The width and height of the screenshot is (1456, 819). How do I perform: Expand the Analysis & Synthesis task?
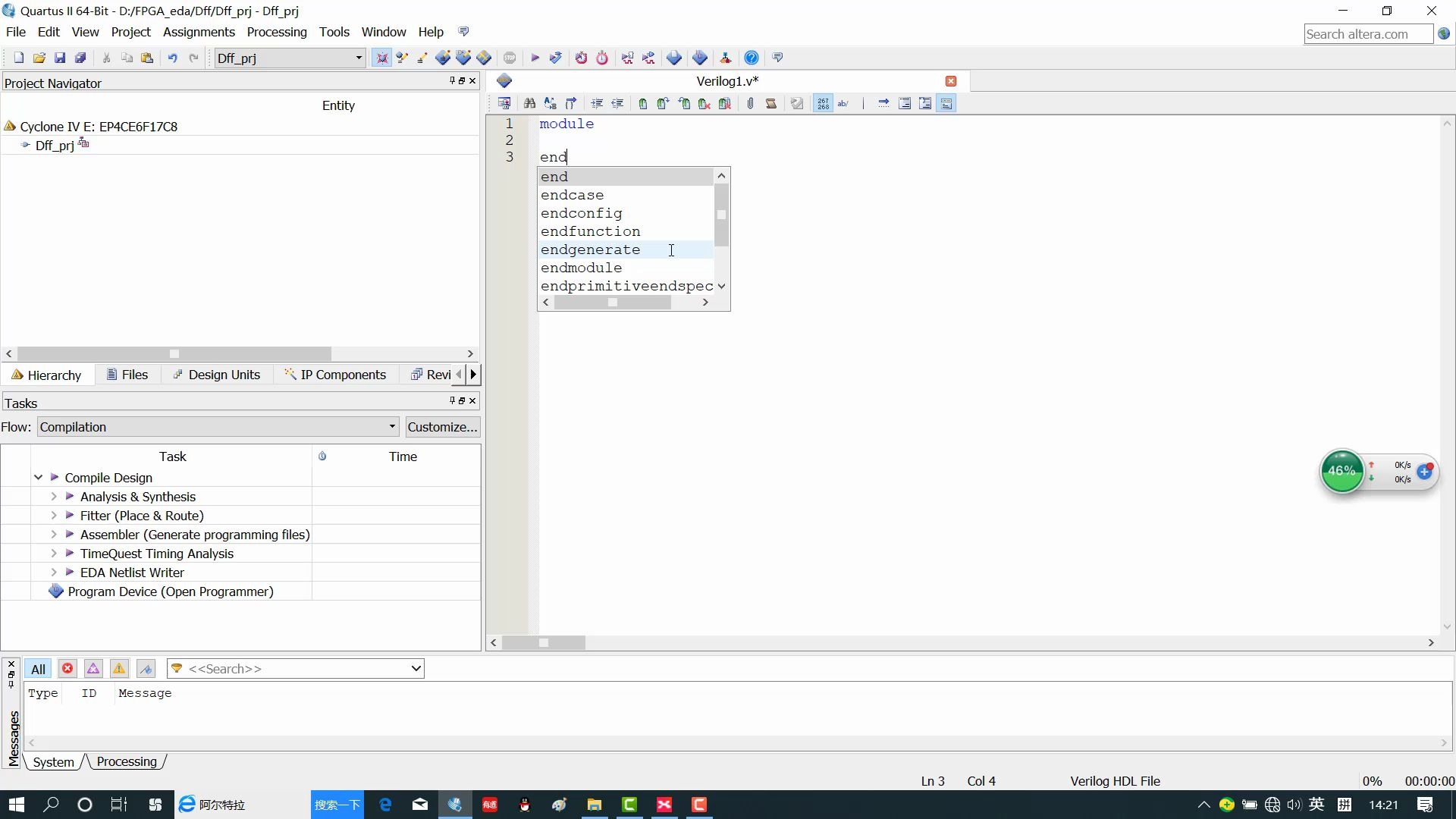click(x=54, y=497)
